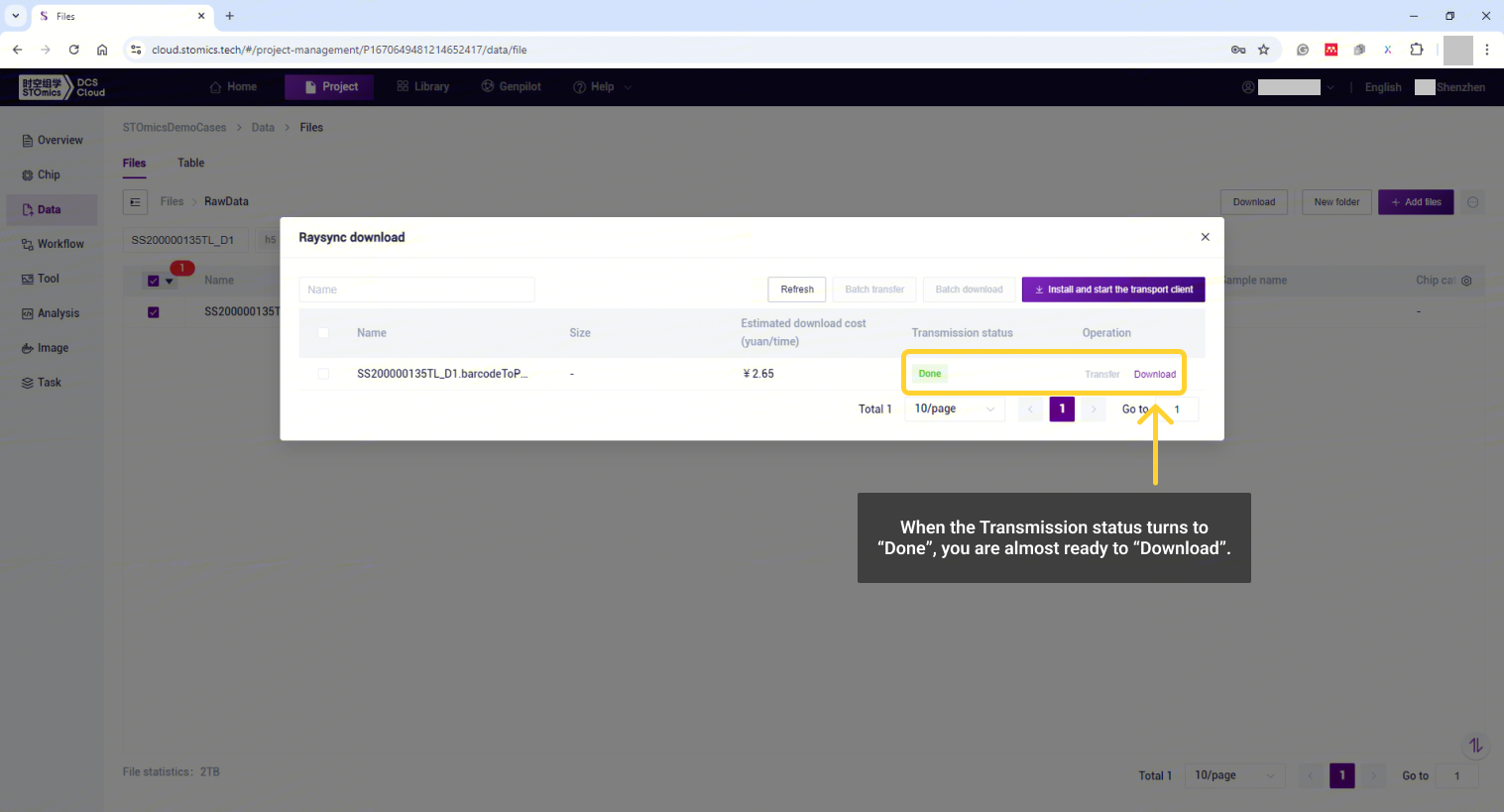Viewport: 1504px width, 812px height.
Task: Toggle the select-all checkbox in dialog header
Action: pyautogui.click(x=323, y=333)
